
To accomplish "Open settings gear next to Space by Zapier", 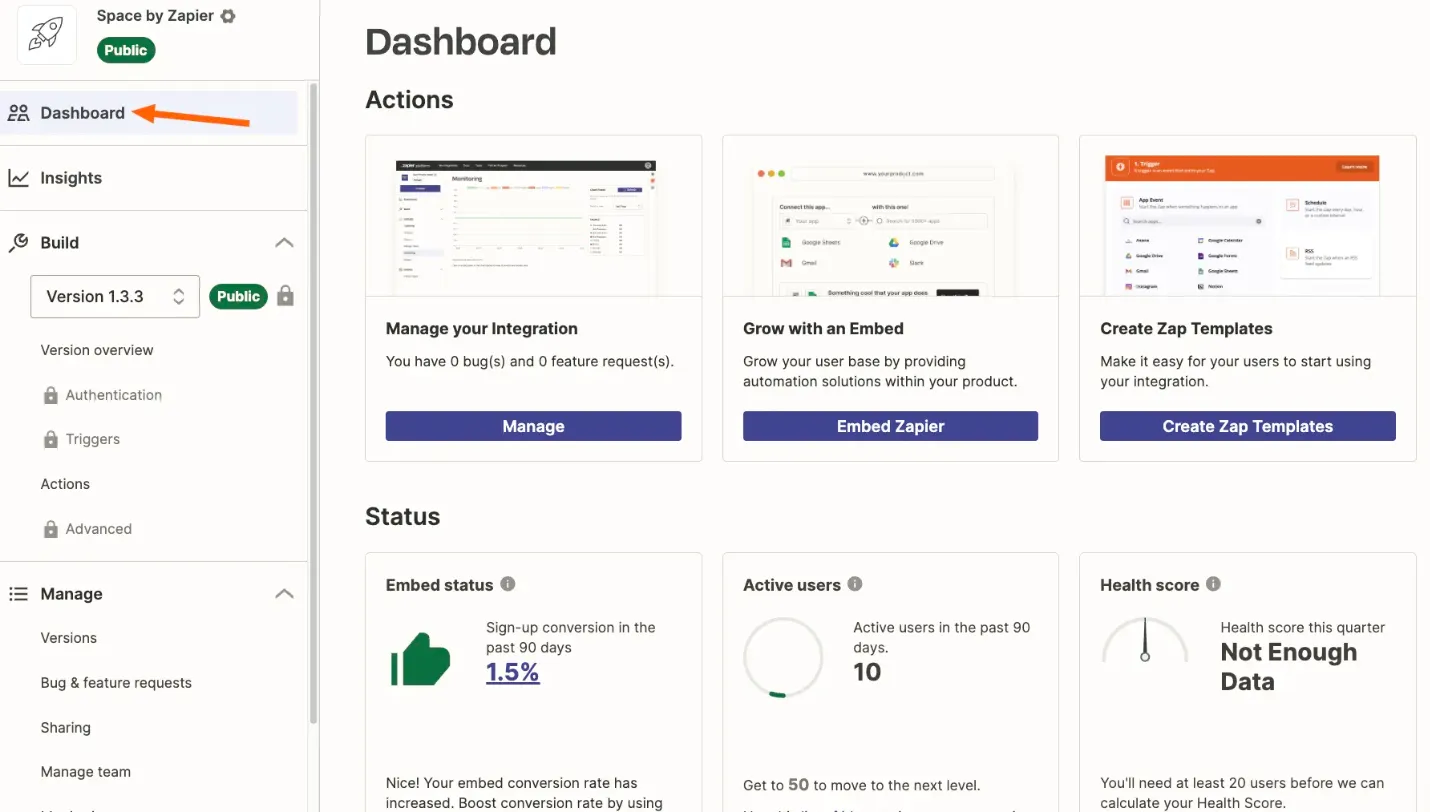I will coord(228,16).
